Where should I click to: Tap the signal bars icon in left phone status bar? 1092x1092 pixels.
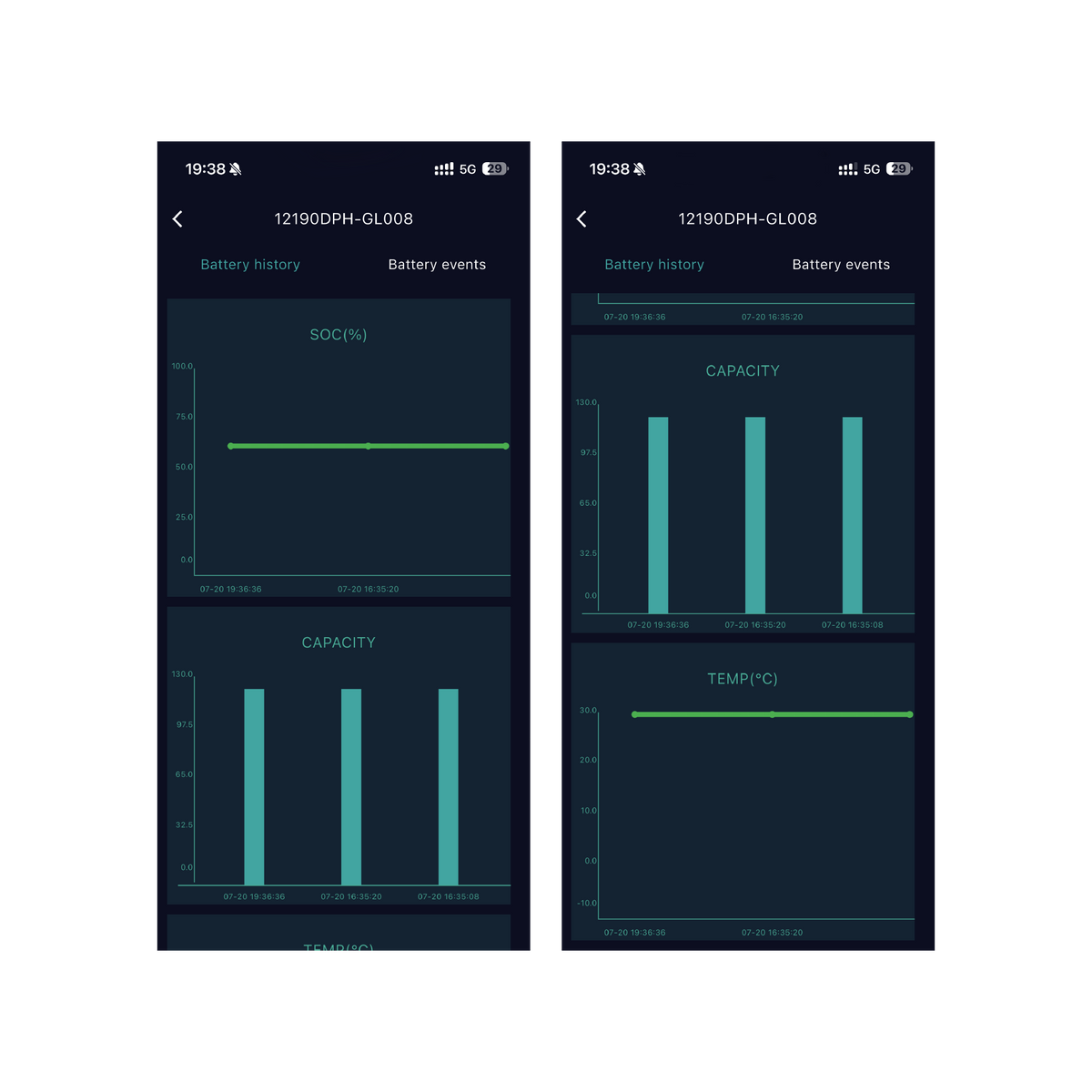pos(444,169)
